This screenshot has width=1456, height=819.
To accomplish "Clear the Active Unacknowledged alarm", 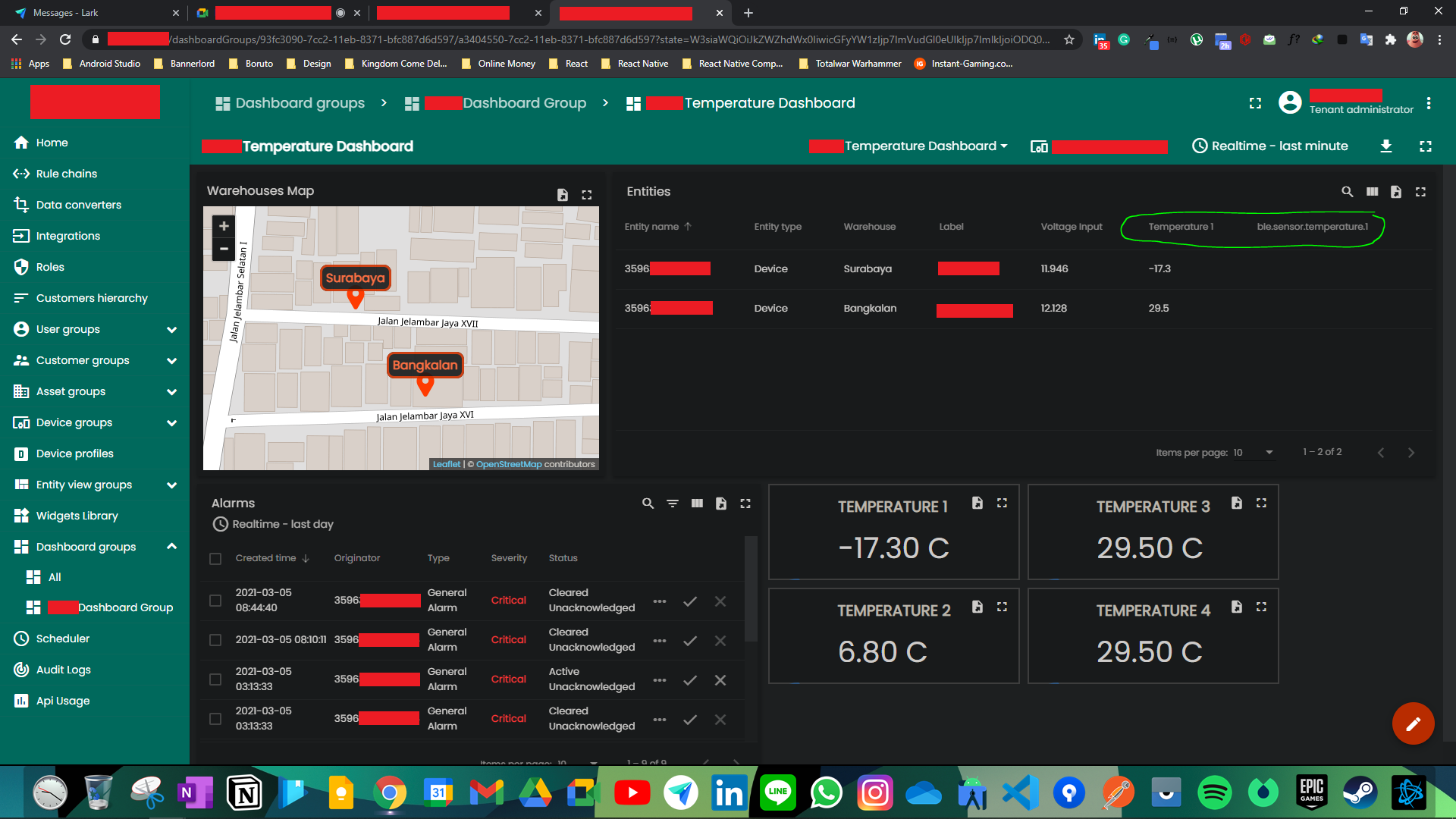I will click(720, 680).
